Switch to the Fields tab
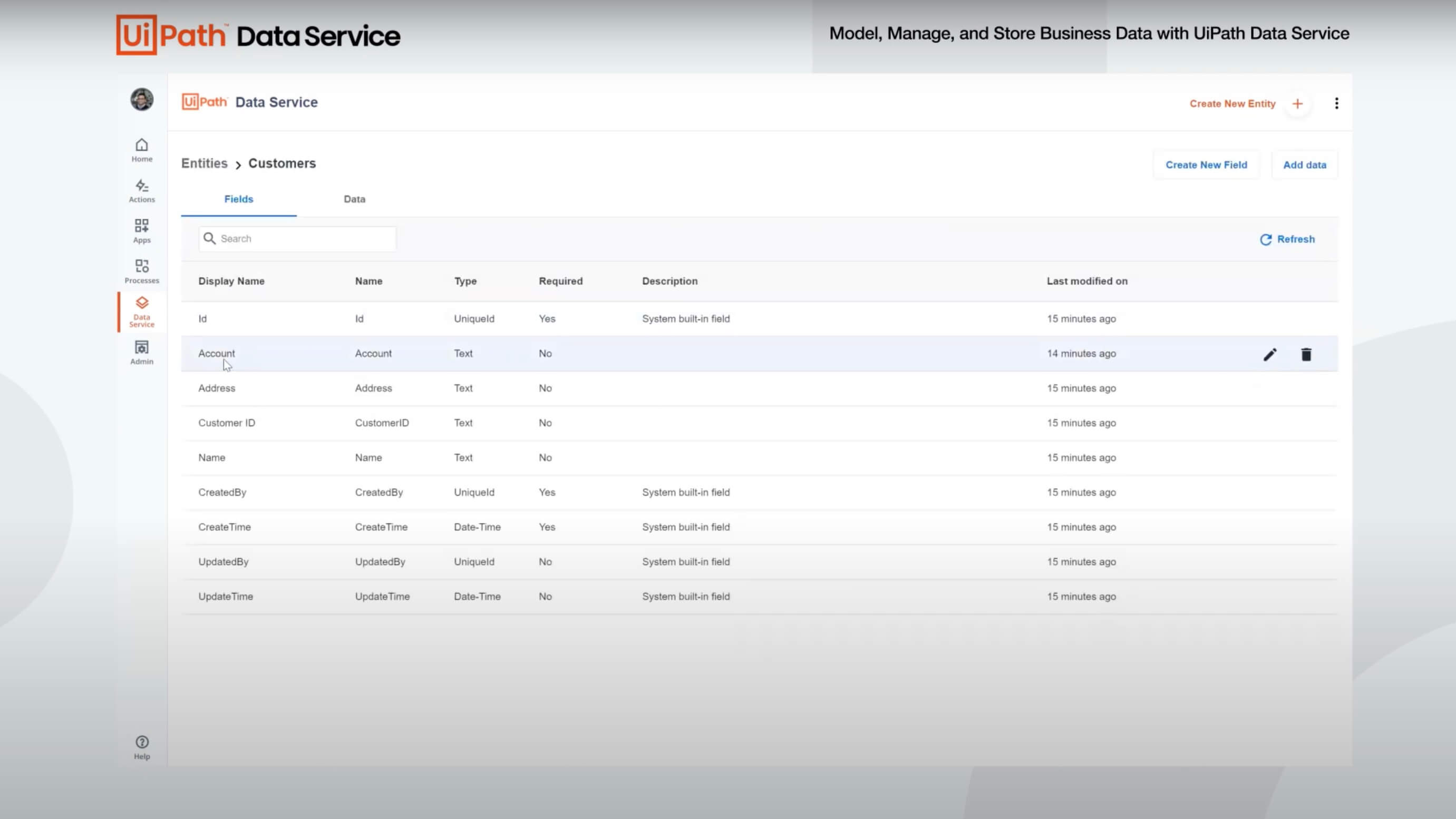This screenshot has height=819, width=1456. pyautogui.click(x=238, y=199)
